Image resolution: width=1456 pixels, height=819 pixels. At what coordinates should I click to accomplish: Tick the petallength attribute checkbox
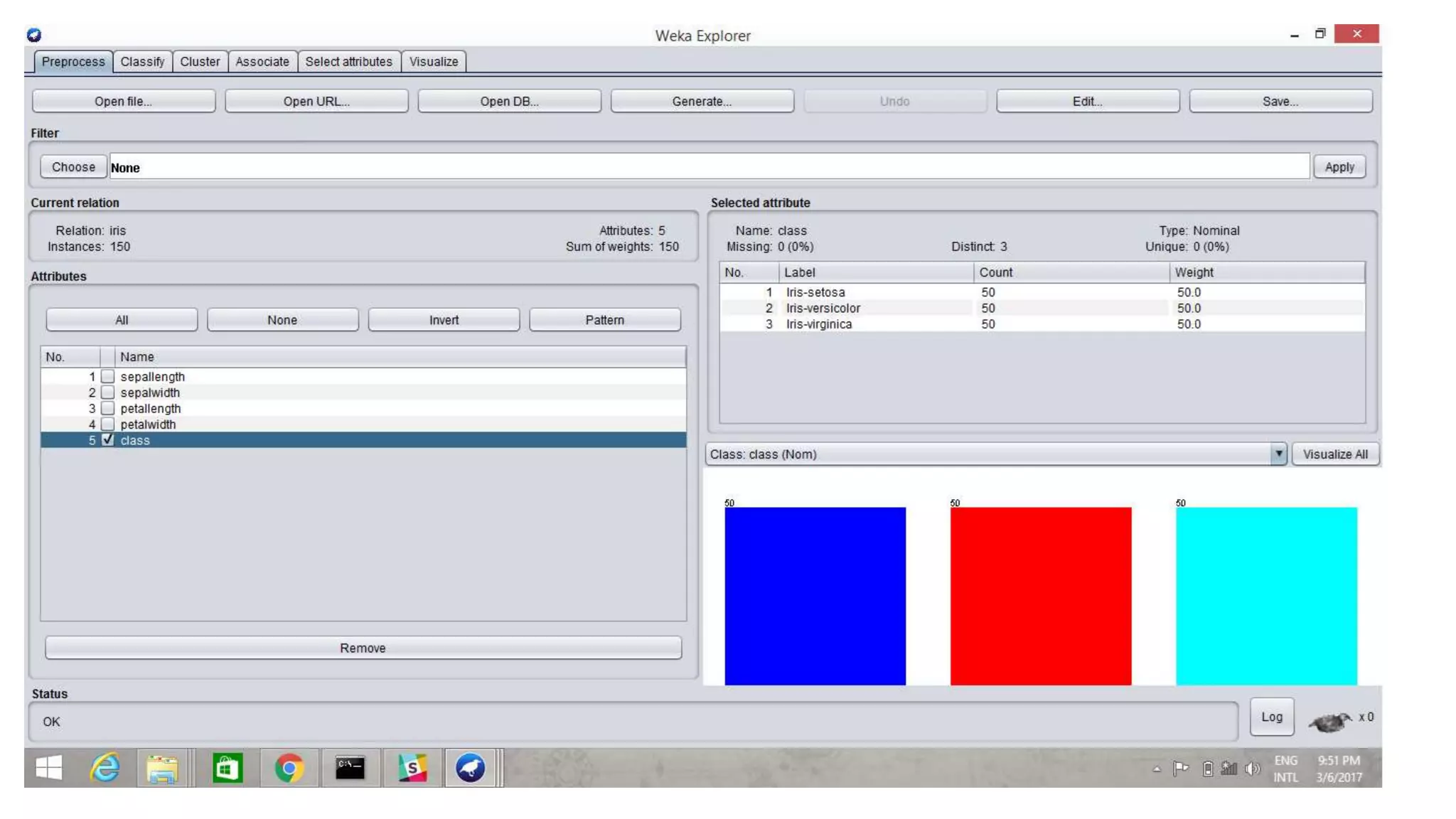click(107, 408)
